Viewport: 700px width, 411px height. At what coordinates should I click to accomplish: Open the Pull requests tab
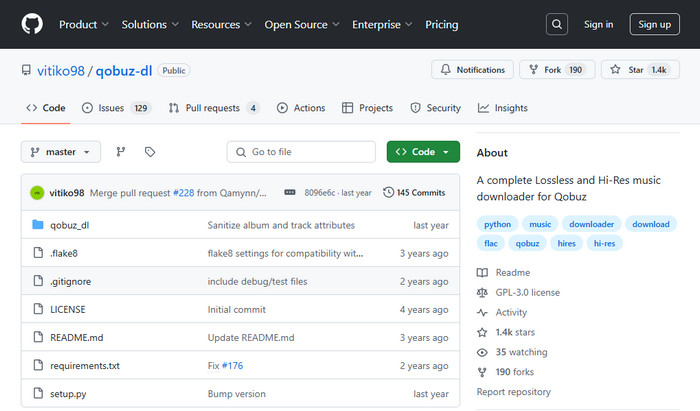(x=214, y=108)
